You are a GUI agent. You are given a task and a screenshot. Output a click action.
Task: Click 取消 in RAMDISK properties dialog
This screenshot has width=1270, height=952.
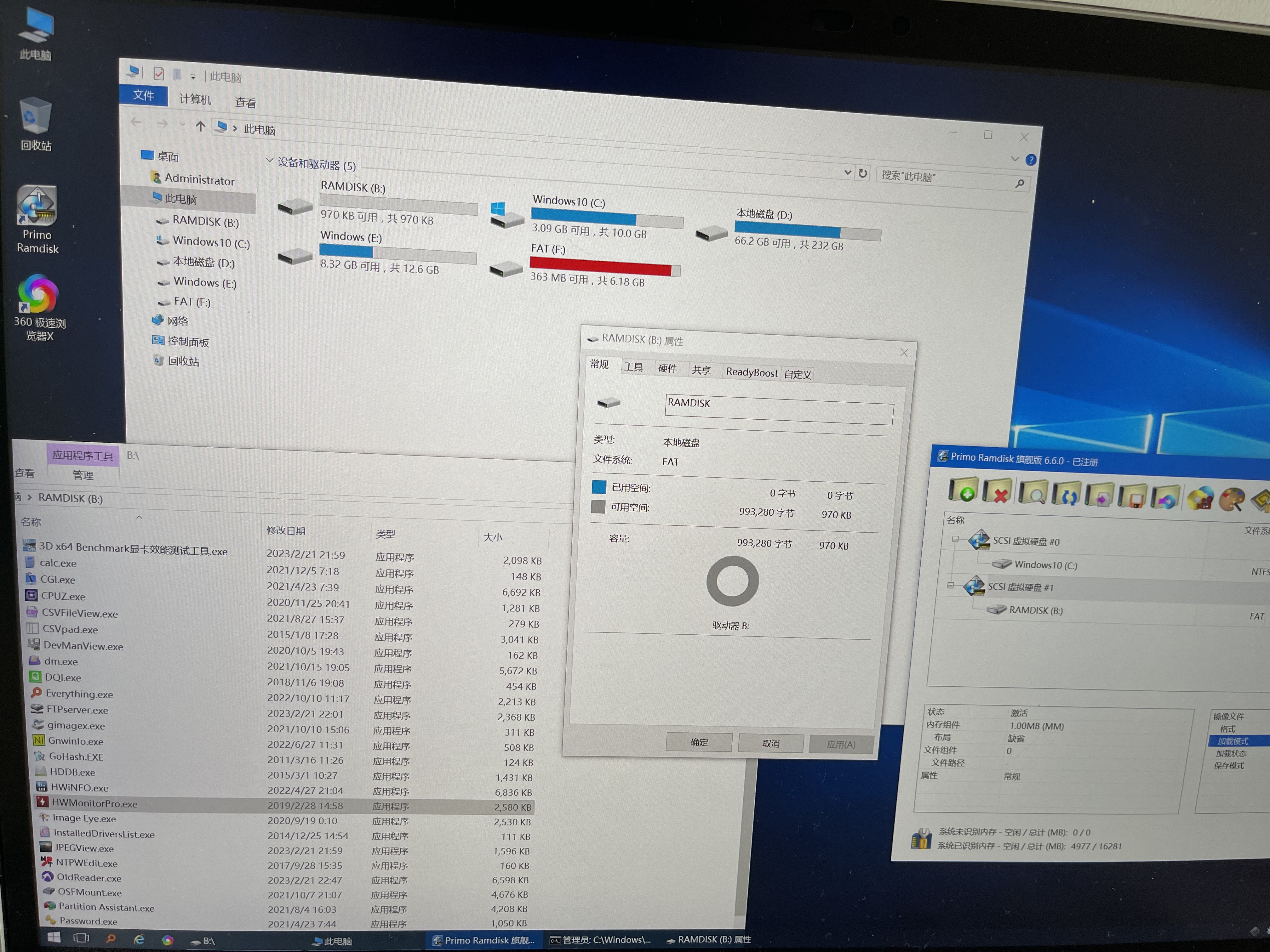pos(770,743)
